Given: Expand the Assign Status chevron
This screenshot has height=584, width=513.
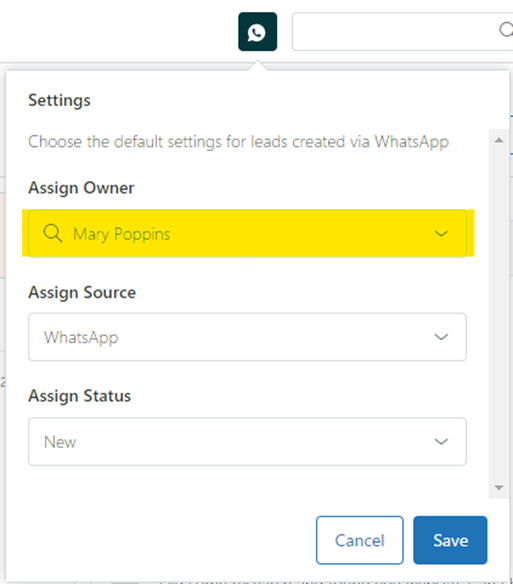Looking at the screenshot, I should click(441, 442).
